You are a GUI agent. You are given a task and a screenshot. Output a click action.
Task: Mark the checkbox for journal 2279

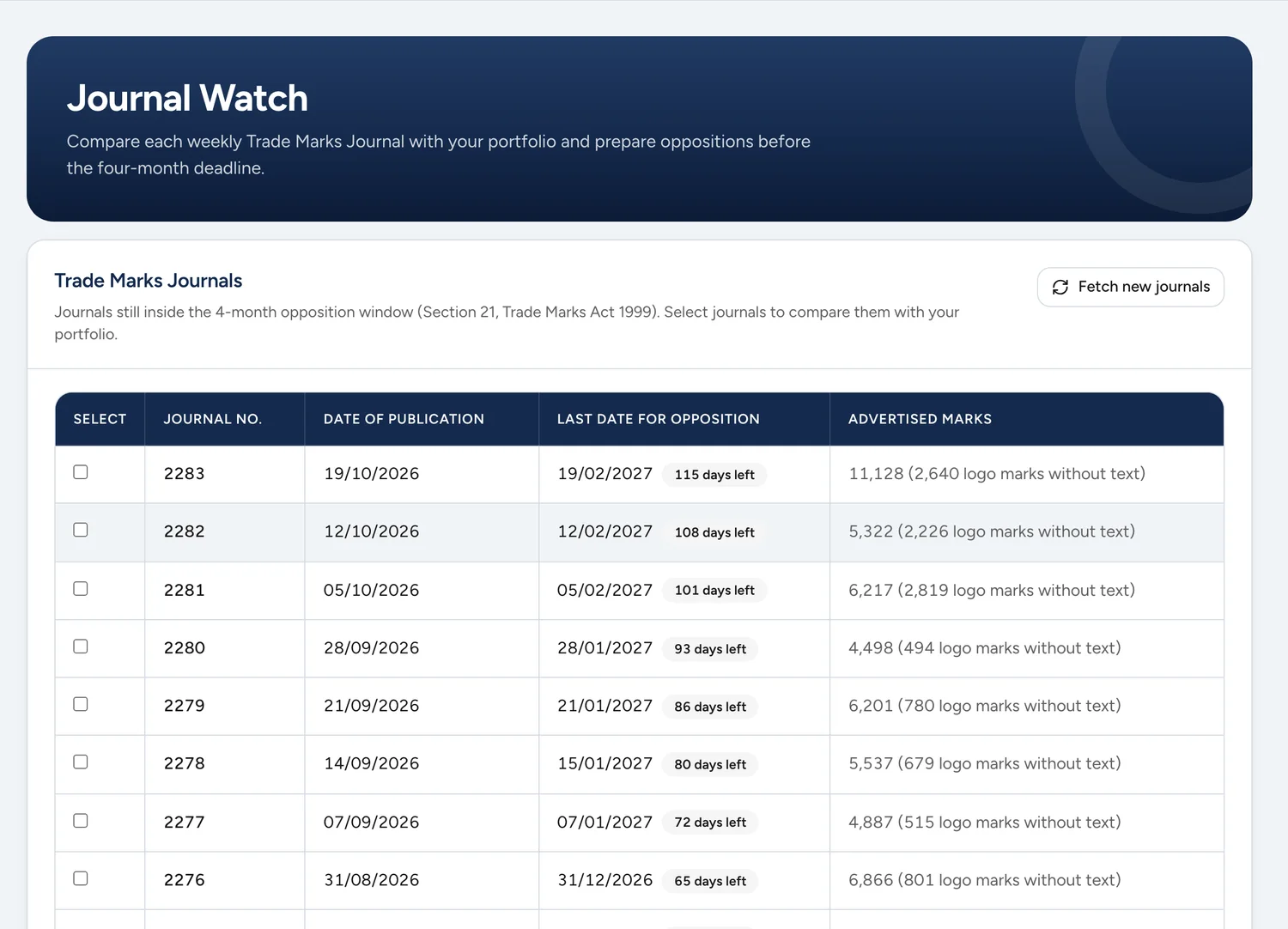[81, 704]
